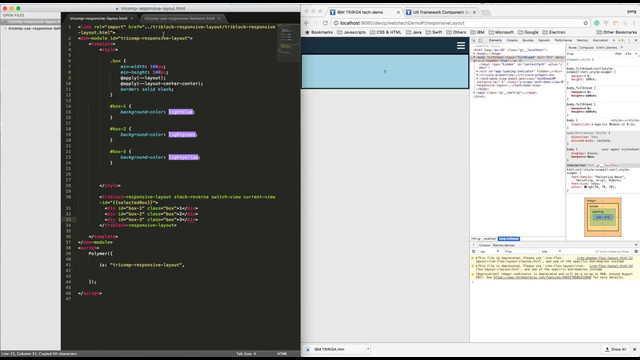Select the DevTools Network tab
Viewport: 640px width, 360px height.
point(544,40)
